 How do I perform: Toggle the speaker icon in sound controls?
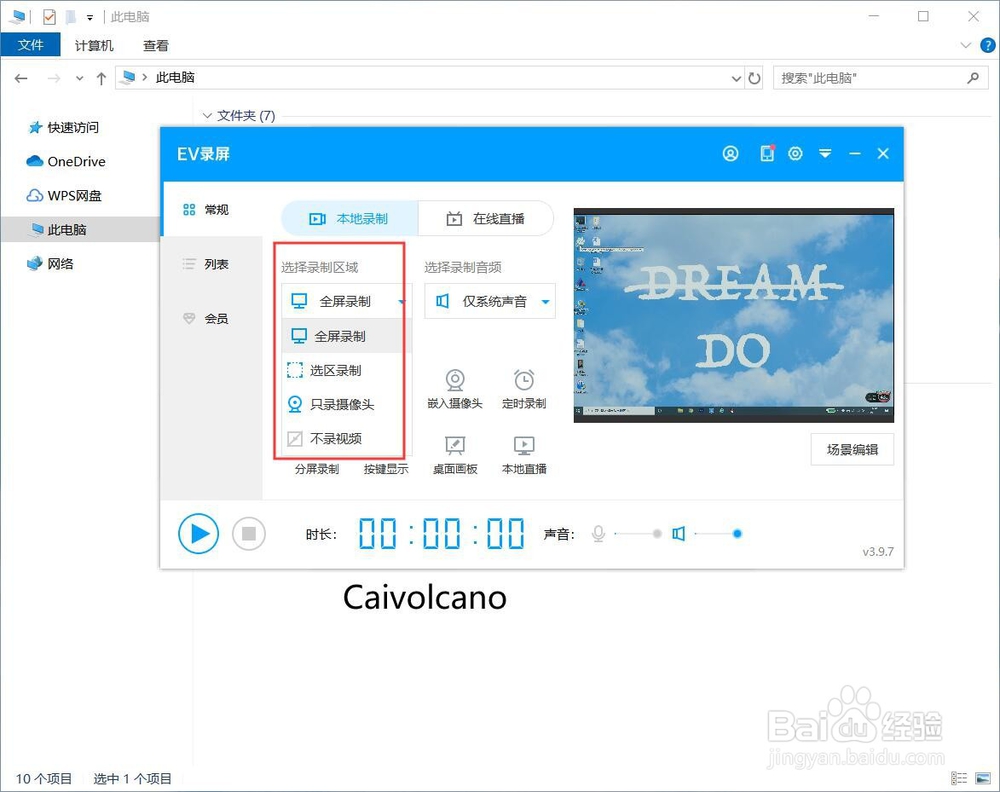[679, 534]
